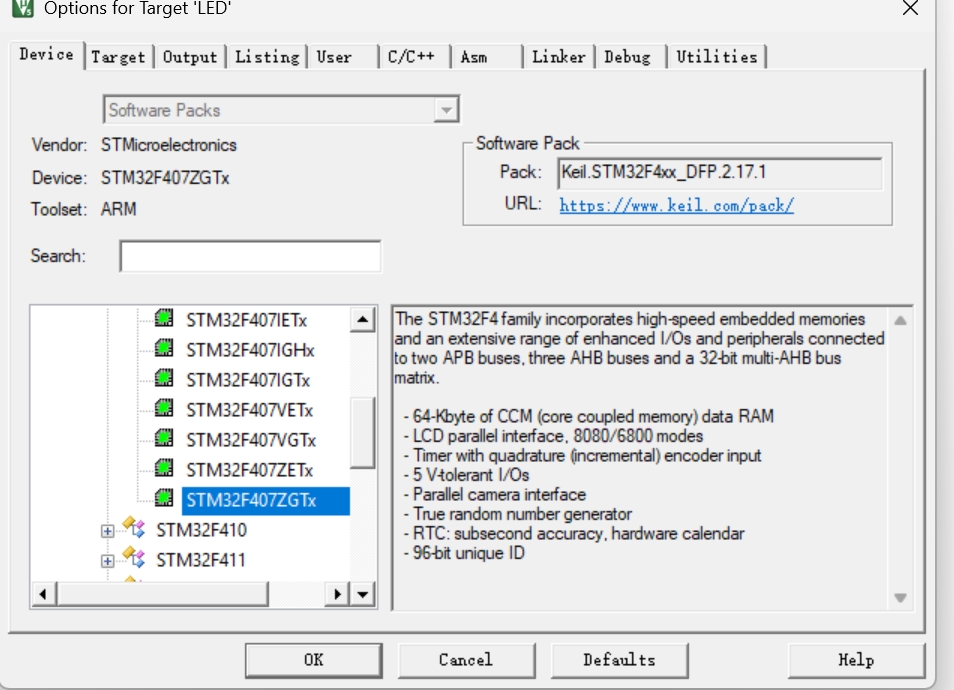Switch to the Target tab
The image size is (954, 690).
click(x=118, y=57)
